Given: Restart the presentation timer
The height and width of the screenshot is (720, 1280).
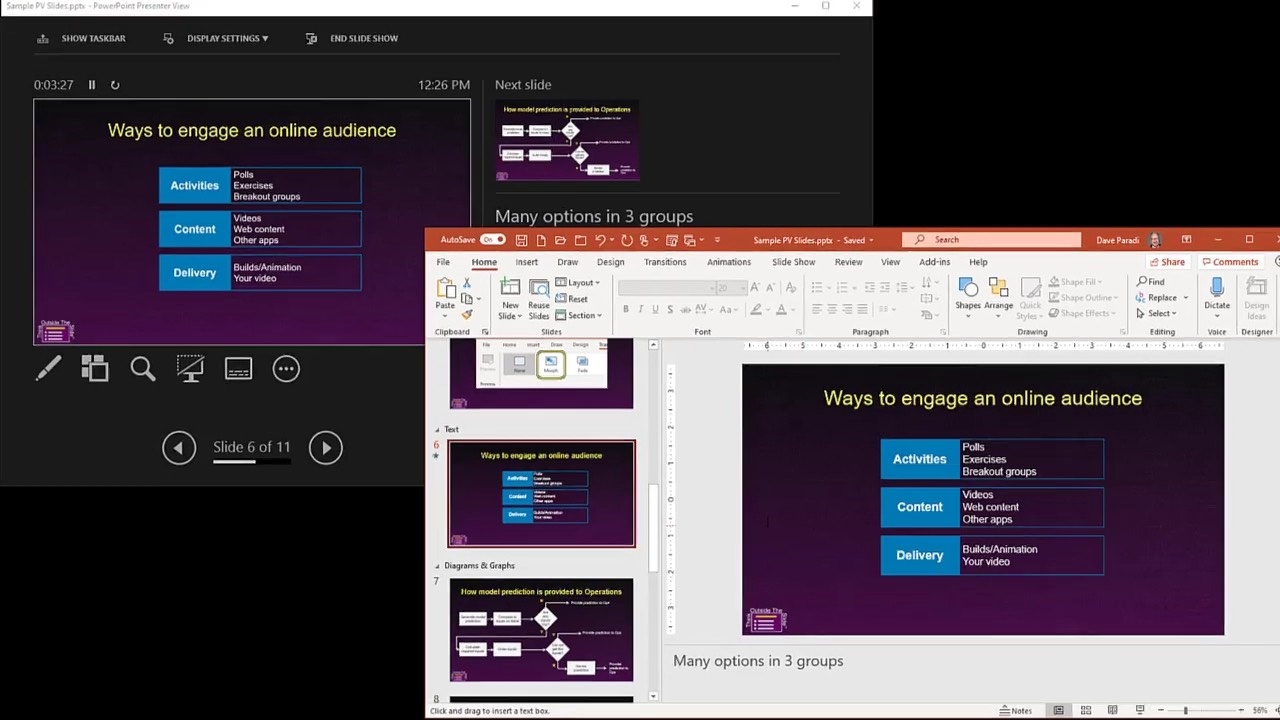Looking at the screenshot, I should [x=115, y=85].
